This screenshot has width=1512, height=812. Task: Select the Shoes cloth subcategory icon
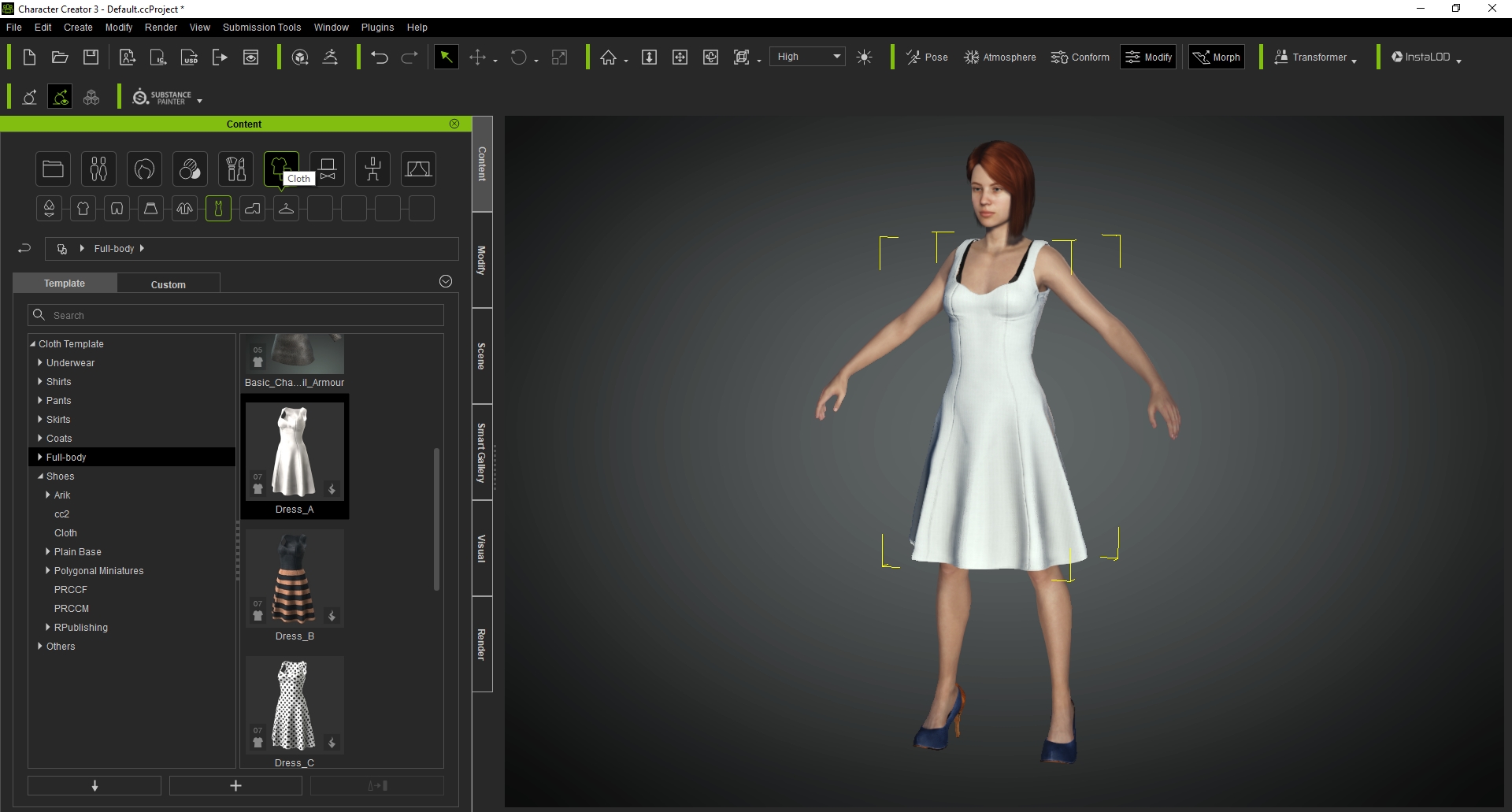[x=252, y=209]
